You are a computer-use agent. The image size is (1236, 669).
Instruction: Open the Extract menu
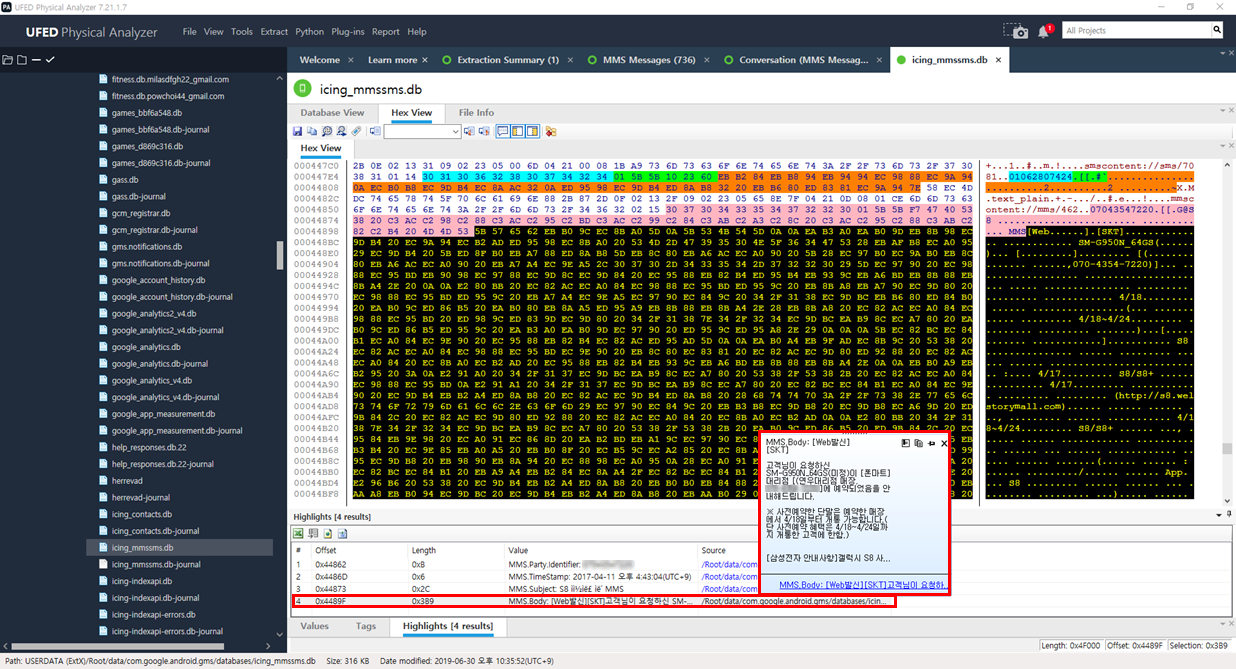click(274, 32)
